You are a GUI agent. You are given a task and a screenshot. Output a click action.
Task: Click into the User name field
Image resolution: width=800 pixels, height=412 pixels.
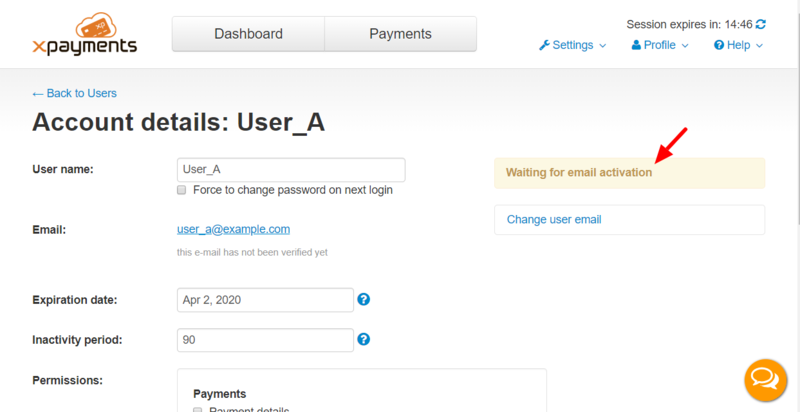[291, 170]
